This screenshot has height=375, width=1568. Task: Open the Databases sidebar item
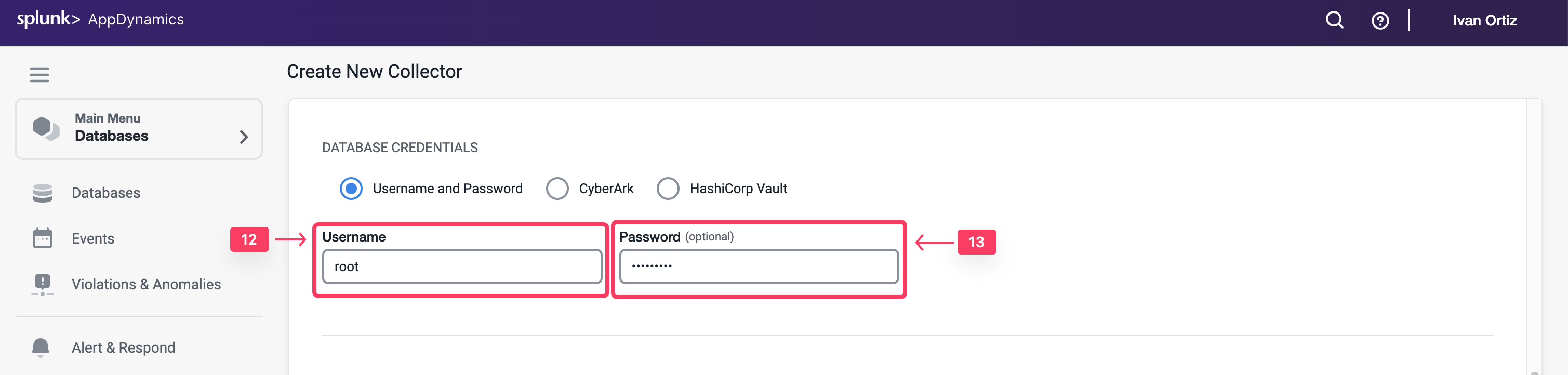pyautogui.click(x=106, y=193)
